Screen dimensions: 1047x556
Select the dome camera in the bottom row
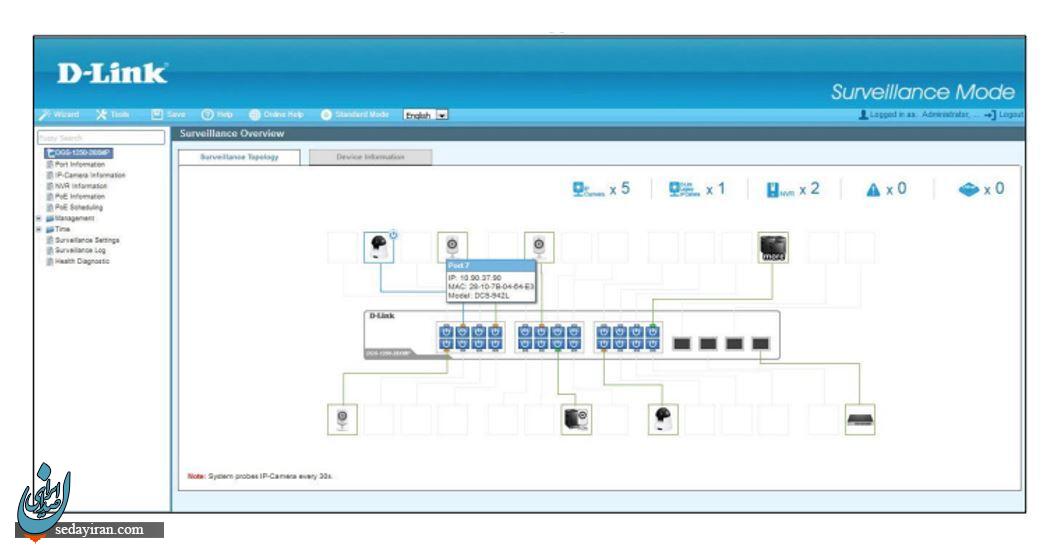pyautogui.click(x=663, y=419)
